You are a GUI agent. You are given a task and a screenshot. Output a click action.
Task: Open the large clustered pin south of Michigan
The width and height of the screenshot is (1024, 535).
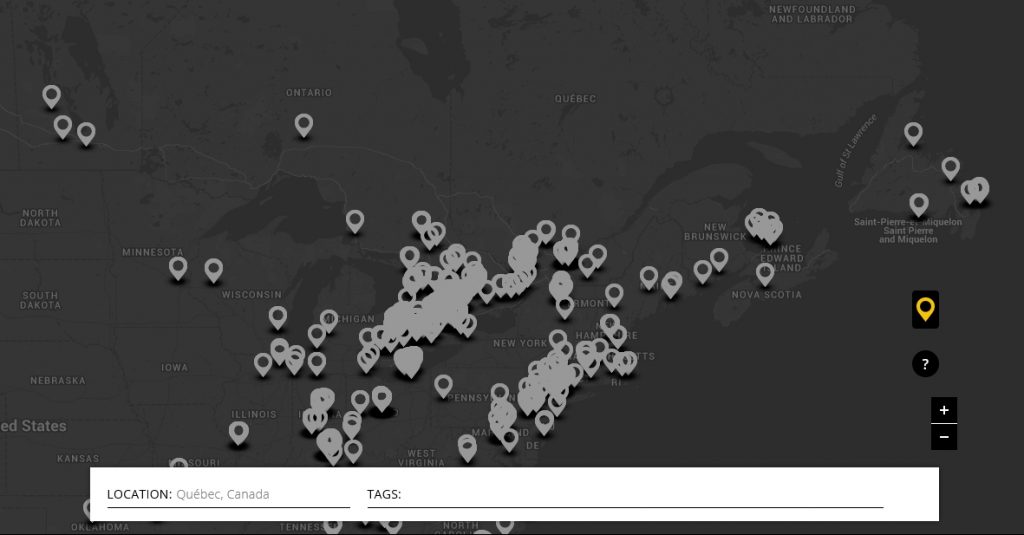(408, 360)
